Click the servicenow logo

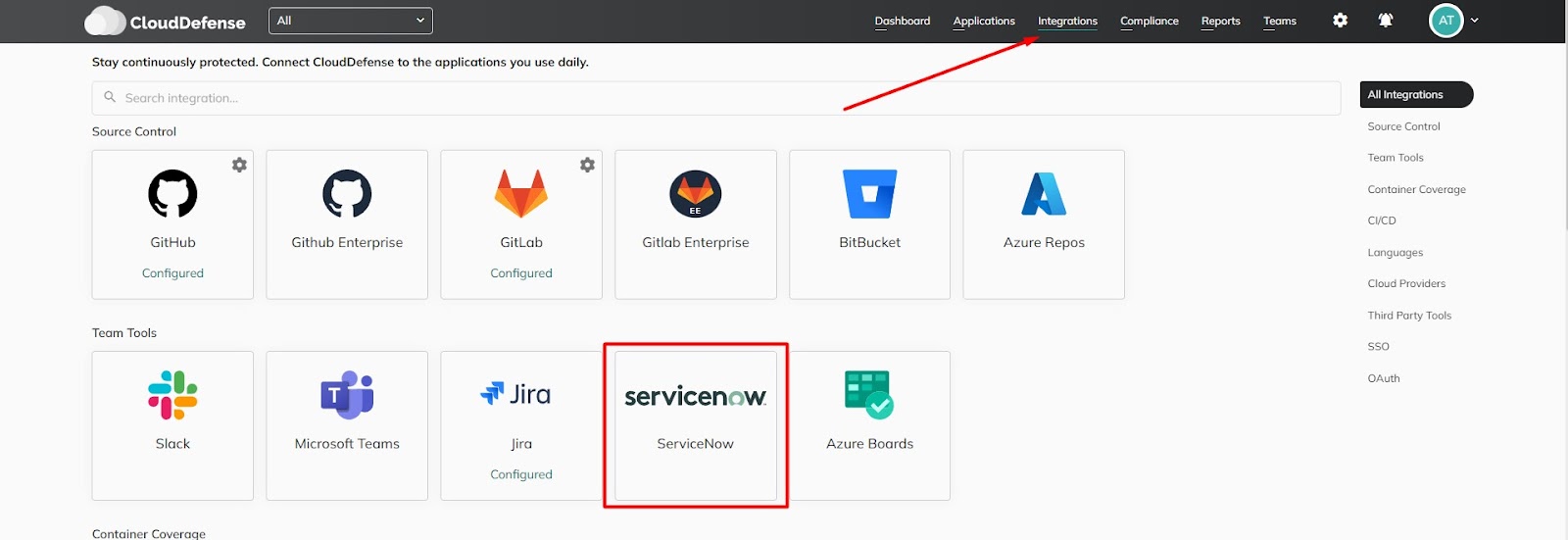[696, 396]
